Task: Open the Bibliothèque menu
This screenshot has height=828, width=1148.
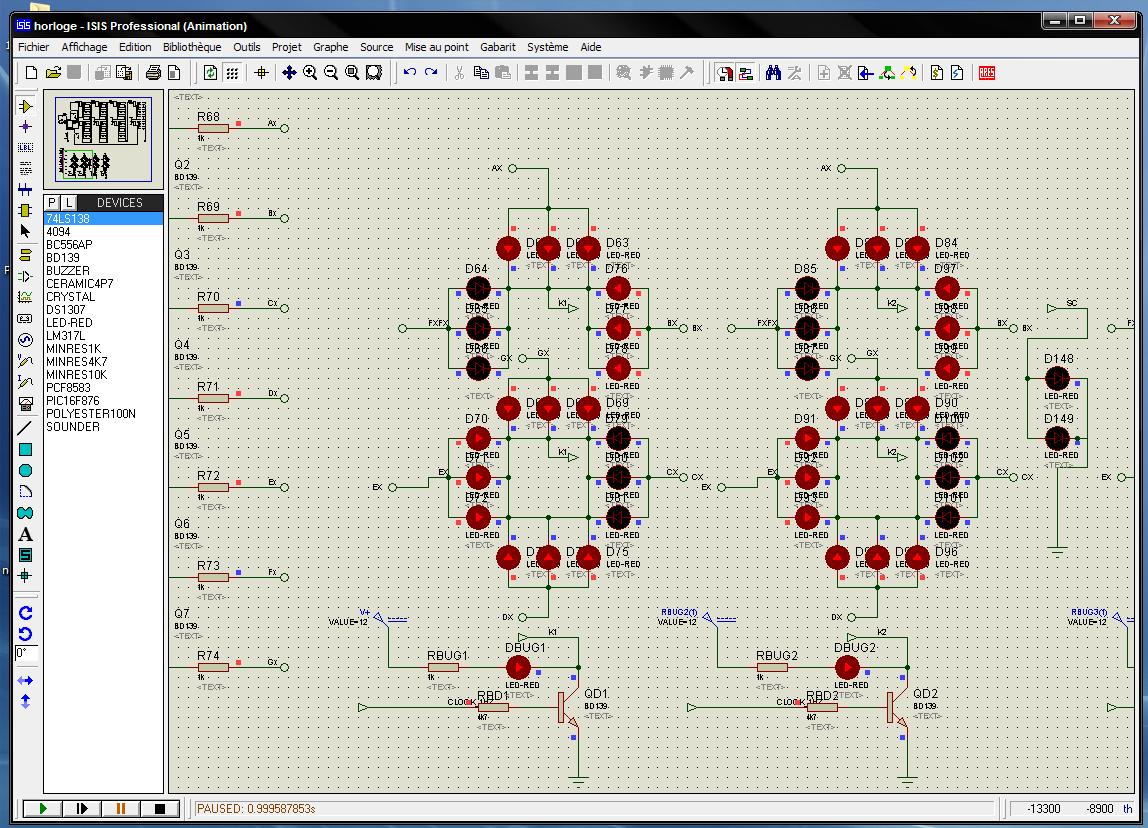Action: coord(192,47)
